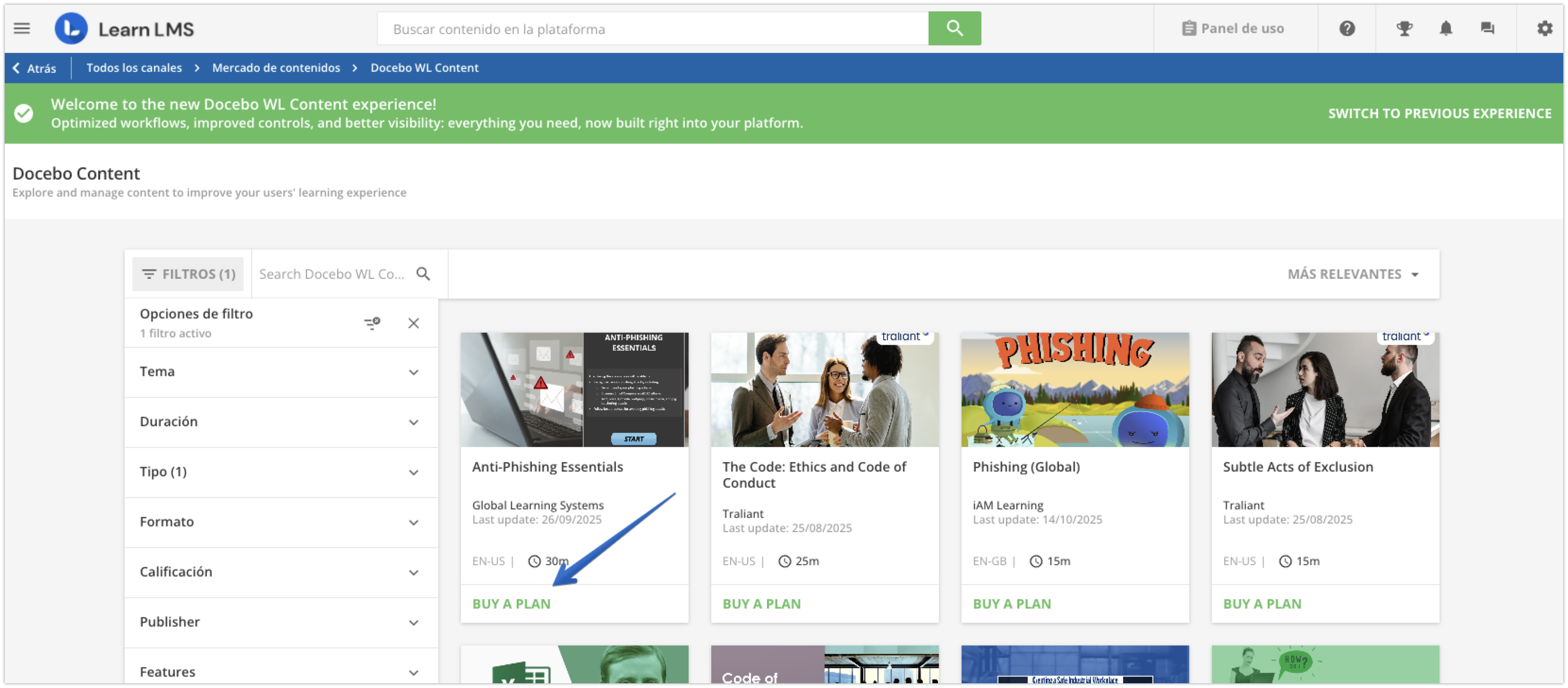Open the hamburger main menu
This screenshot has width=1568, height=688.
pos(22,28)
